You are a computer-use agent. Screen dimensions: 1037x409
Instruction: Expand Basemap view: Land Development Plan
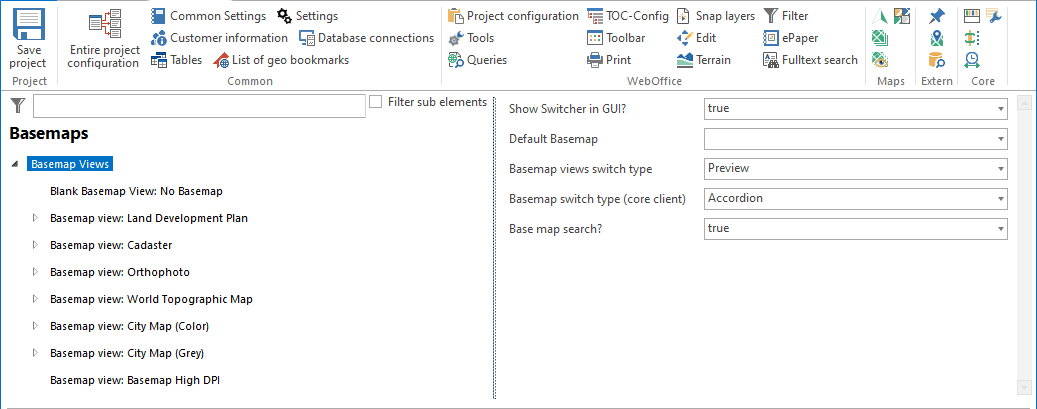pyautogui.click(x=36, y=218)
